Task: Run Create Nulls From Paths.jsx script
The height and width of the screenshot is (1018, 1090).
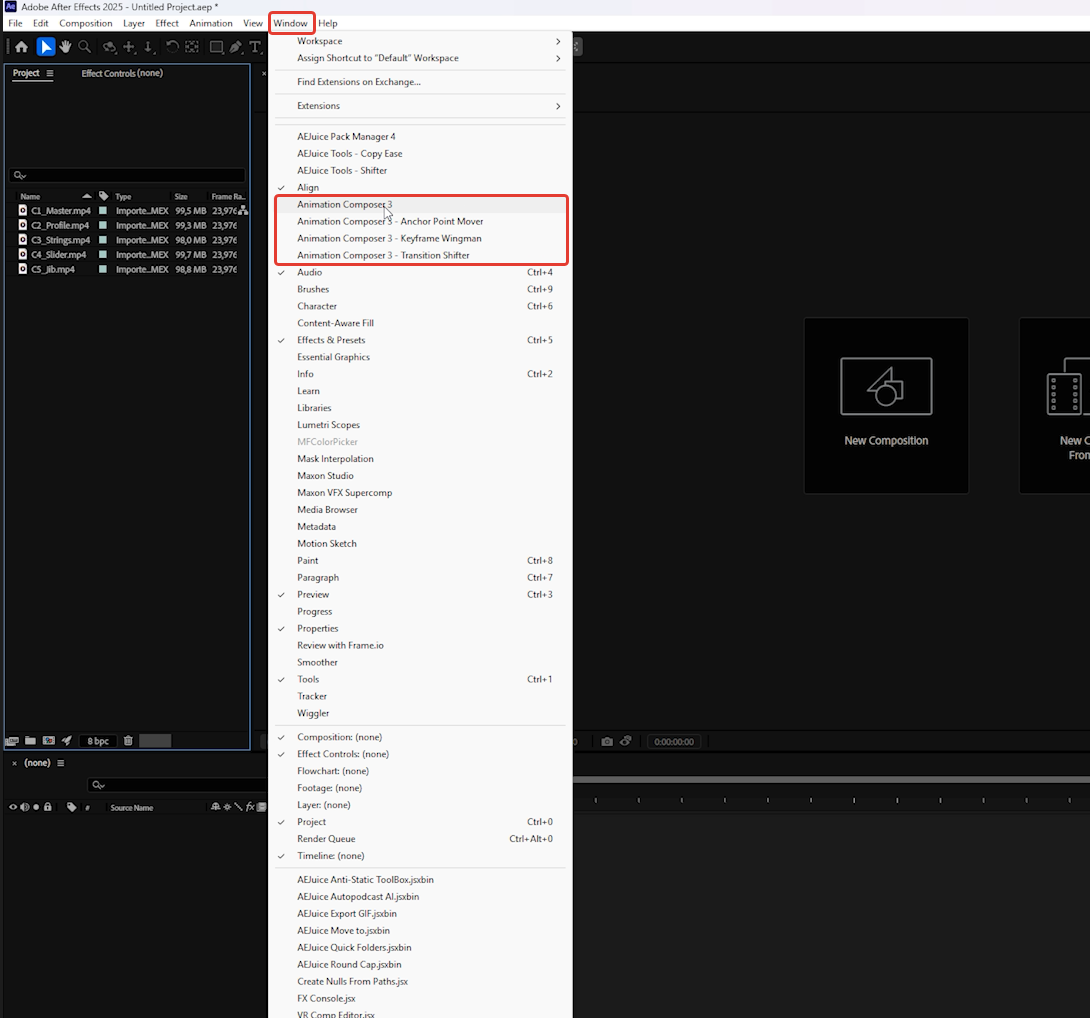Action: tap(420, 982)
